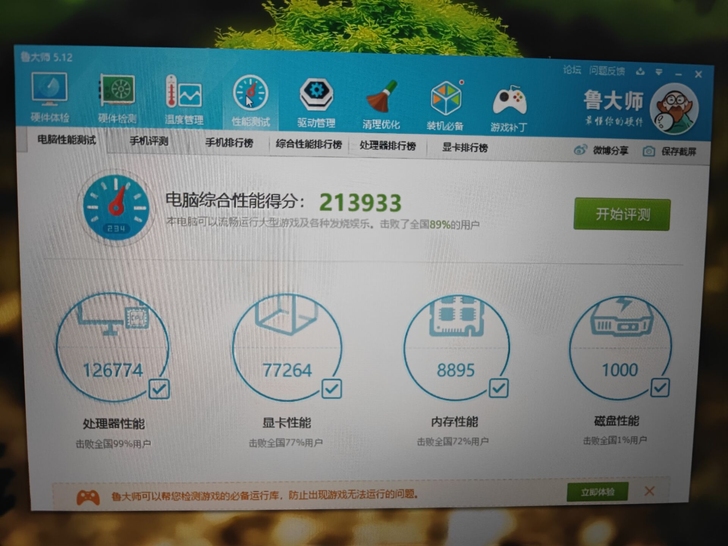Click the banner message about game runtime libraries

click(264, 495)
